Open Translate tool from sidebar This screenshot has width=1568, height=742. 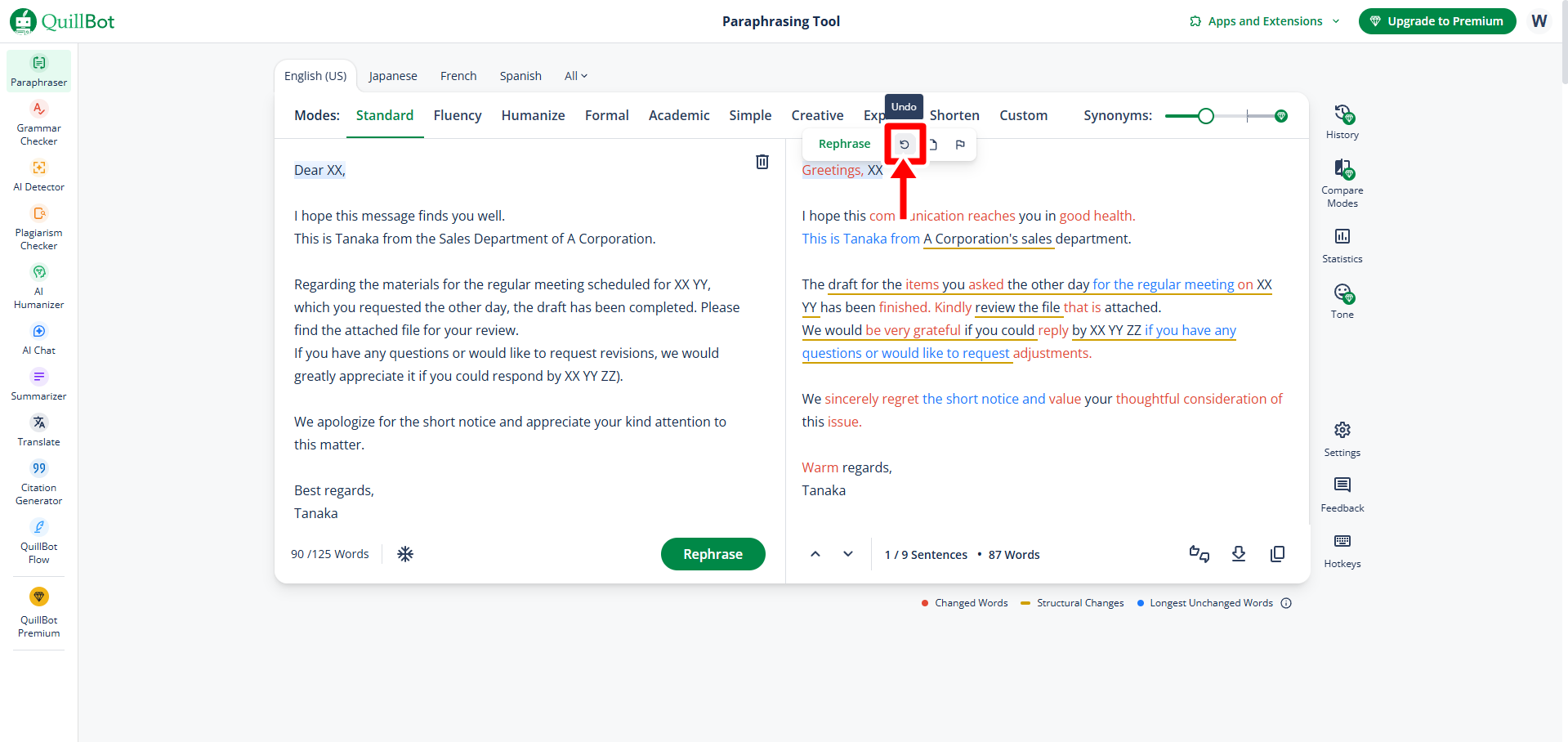pos(38,431)
